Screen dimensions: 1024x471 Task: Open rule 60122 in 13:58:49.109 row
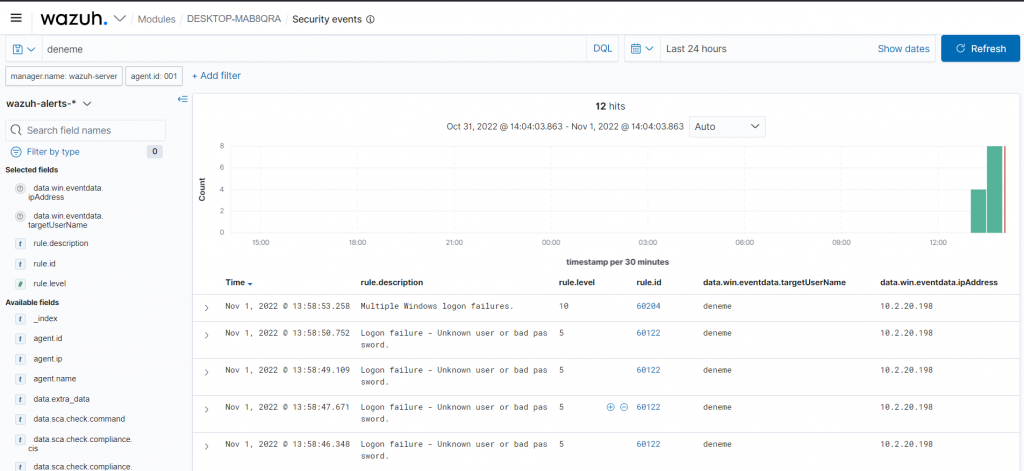pyautogui.click(x=648, y=370)
